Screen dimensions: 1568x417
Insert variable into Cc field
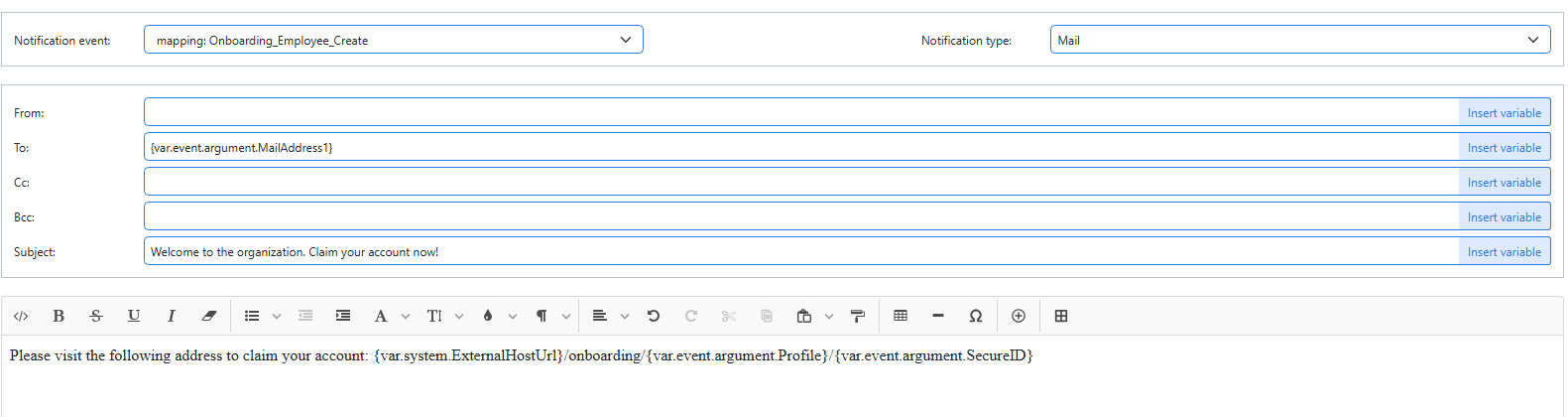point(1505,182)
